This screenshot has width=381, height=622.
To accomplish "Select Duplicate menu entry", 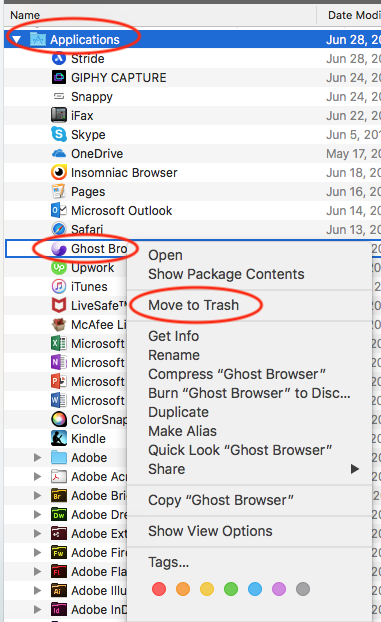I will point(178,412).
